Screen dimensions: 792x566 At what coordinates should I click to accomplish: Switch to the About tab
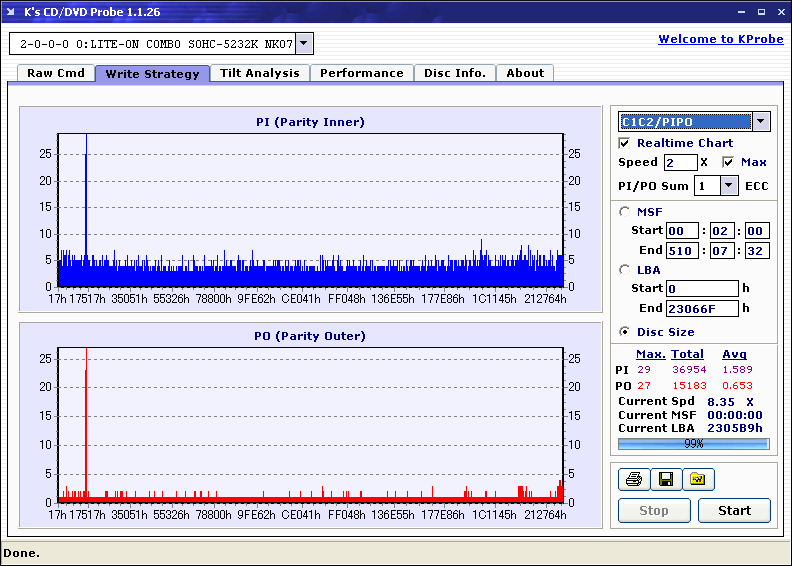pyautogui.click(x=525, y=73)
